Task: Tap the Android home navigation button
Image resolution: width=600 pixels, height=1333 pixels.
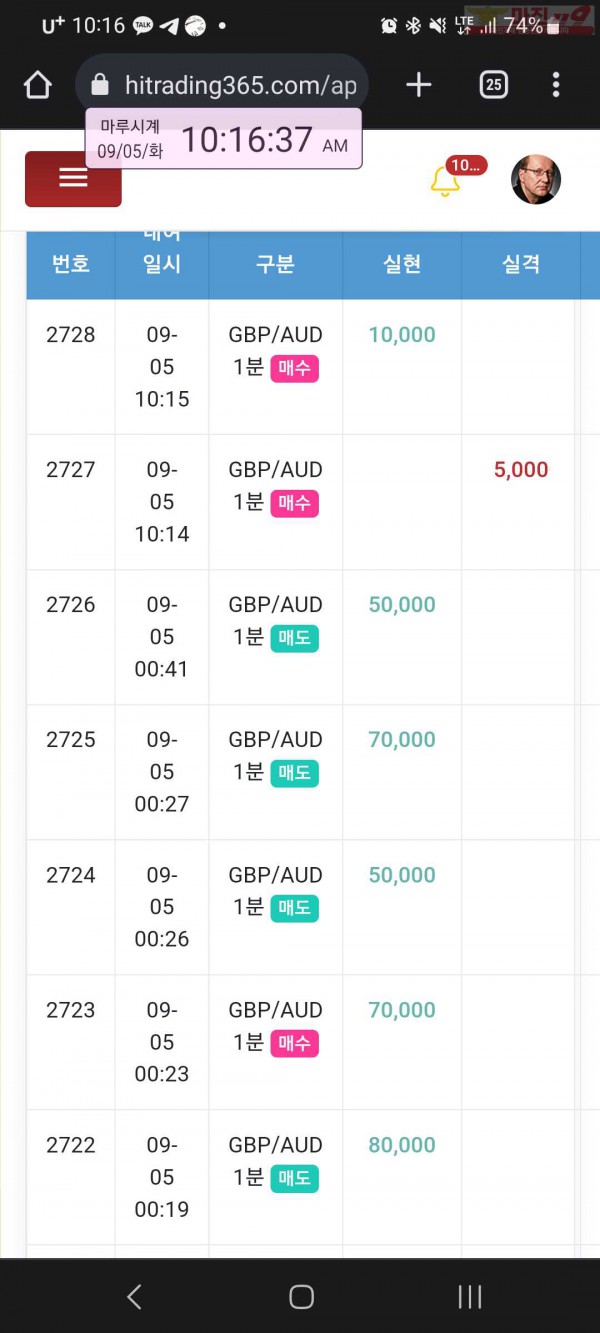Action: click(301, 1297)
